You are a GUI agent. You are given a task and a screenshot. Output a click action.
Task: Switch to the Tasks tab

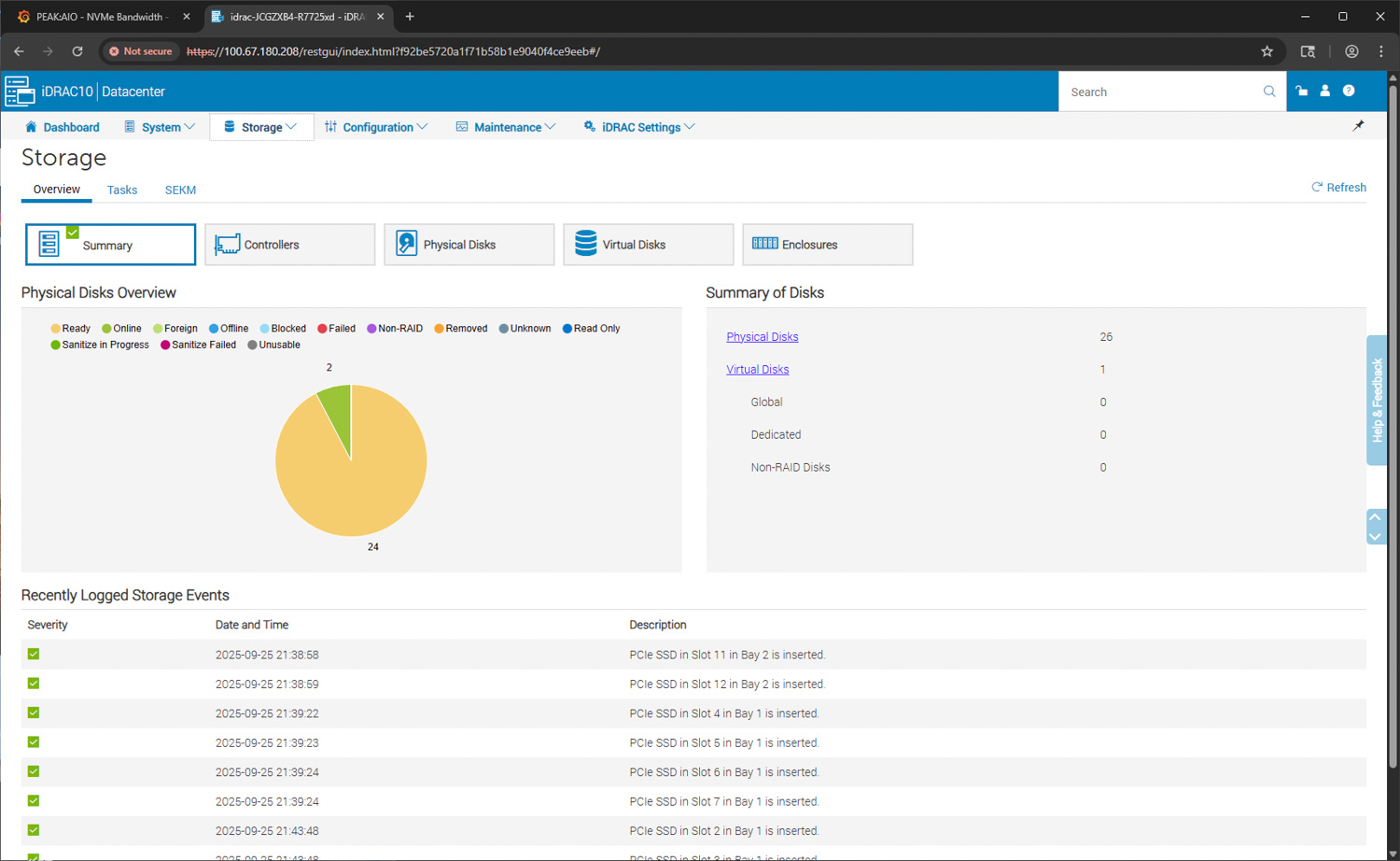click(x=122, y=191)
